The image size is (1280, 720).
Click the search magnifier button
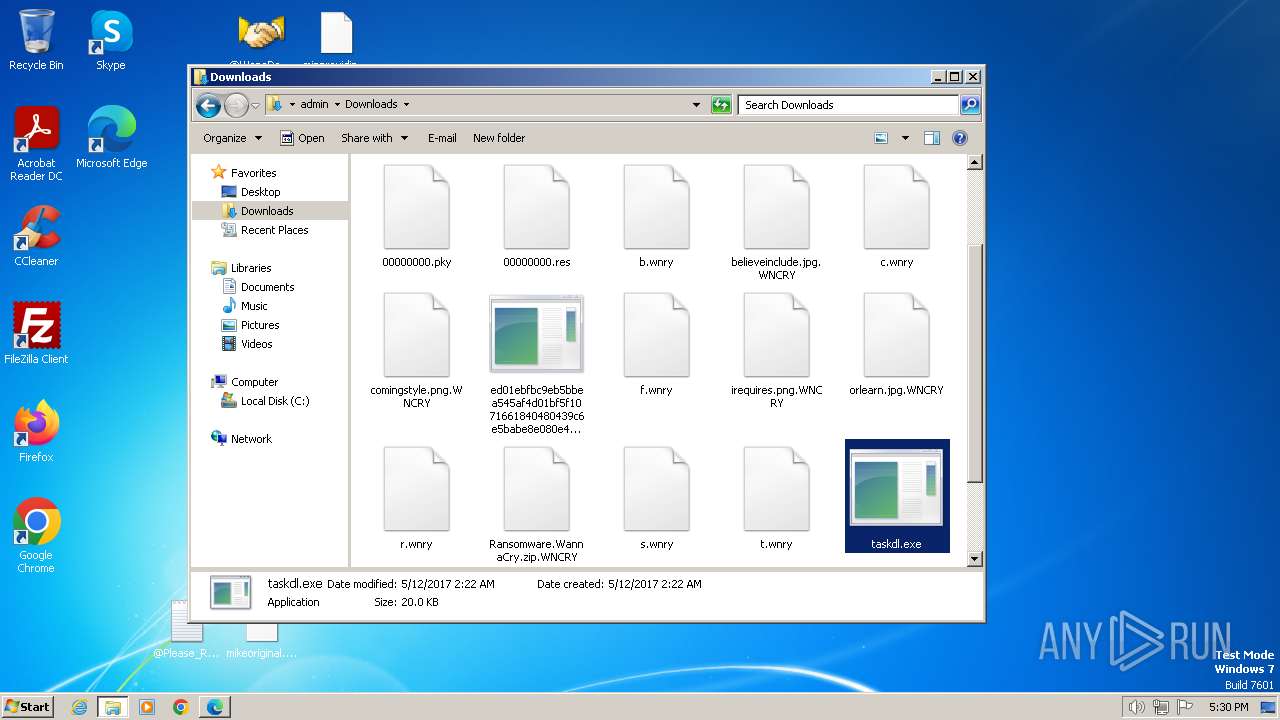click(970, 104)
